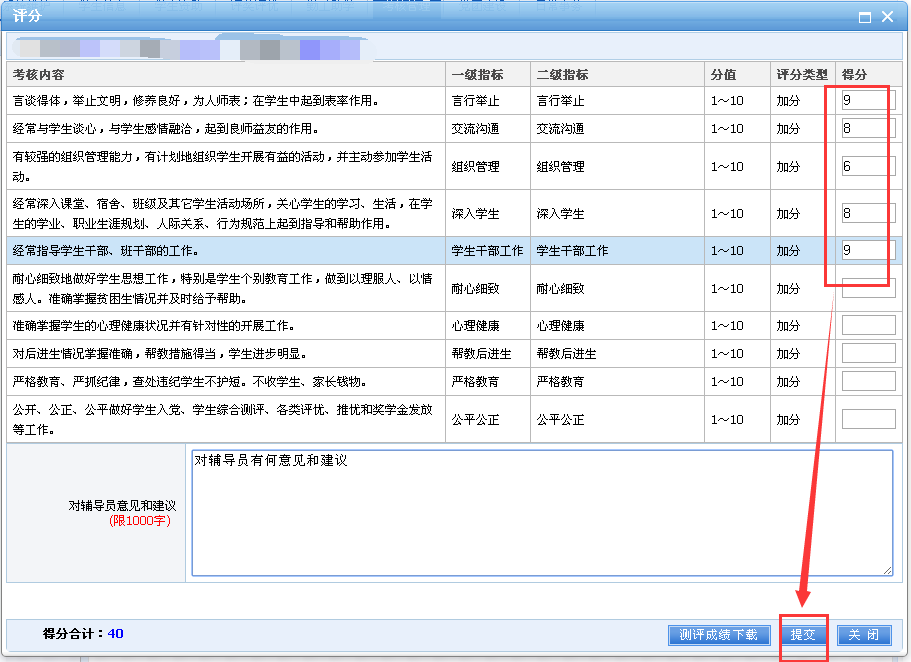Image resolution: width=911 pixels, height=662 pixels.
Task: Maximize the 评分 dialog window
Action: (865, 17)
